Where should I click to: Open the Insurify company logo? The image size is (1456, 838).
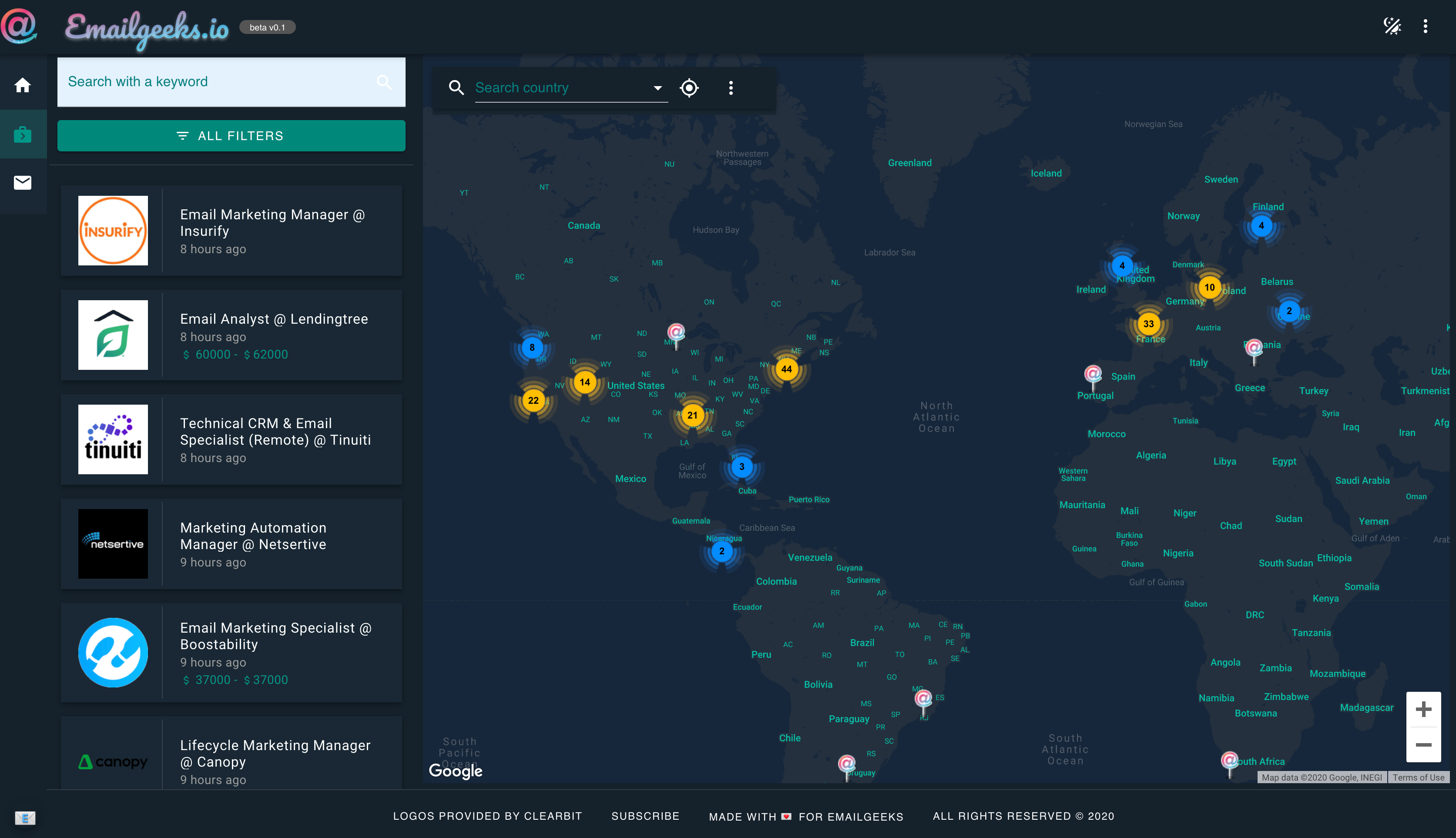point(113,231)
